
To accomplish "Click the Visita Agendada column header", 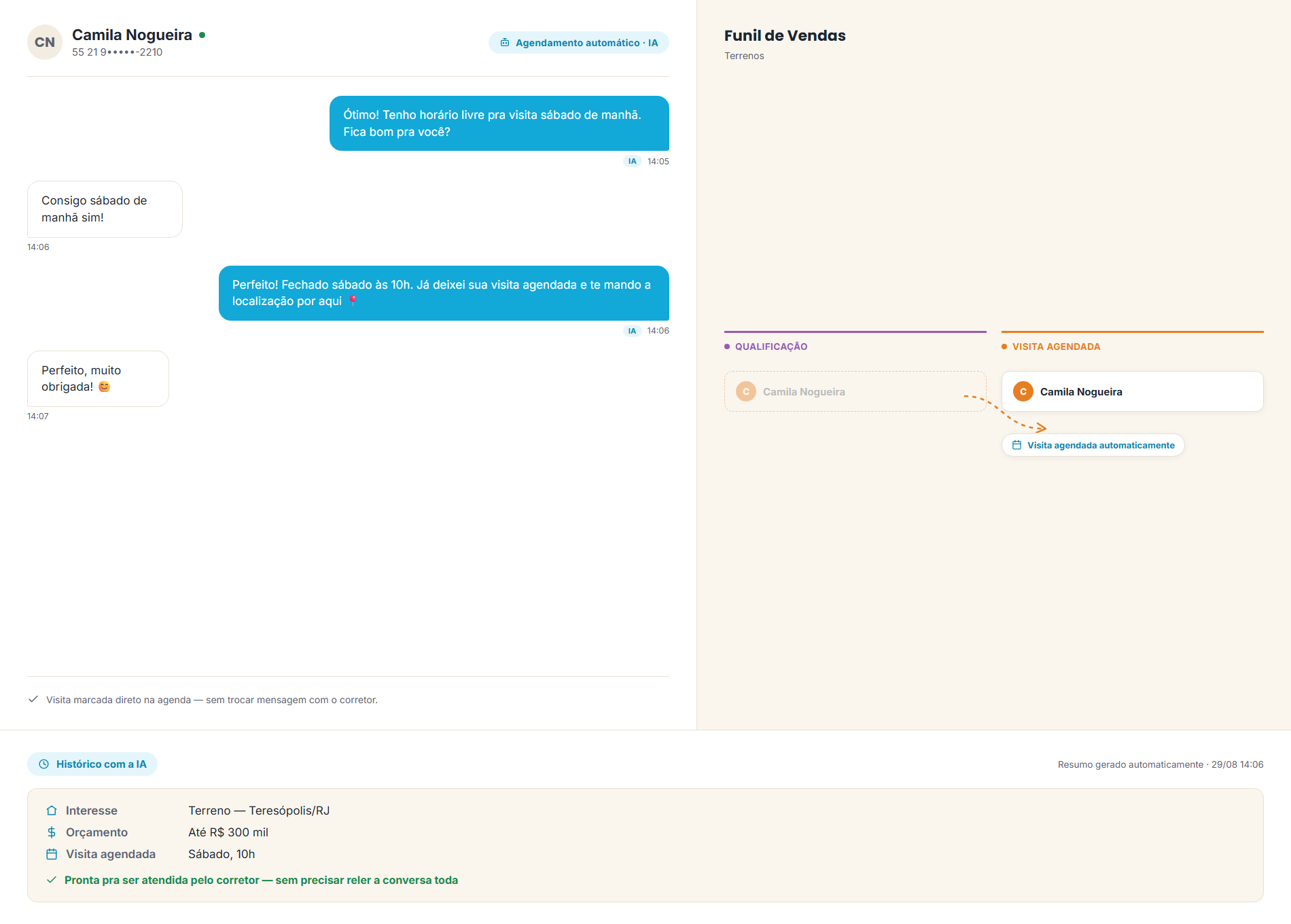I will tap(1057, 346).
